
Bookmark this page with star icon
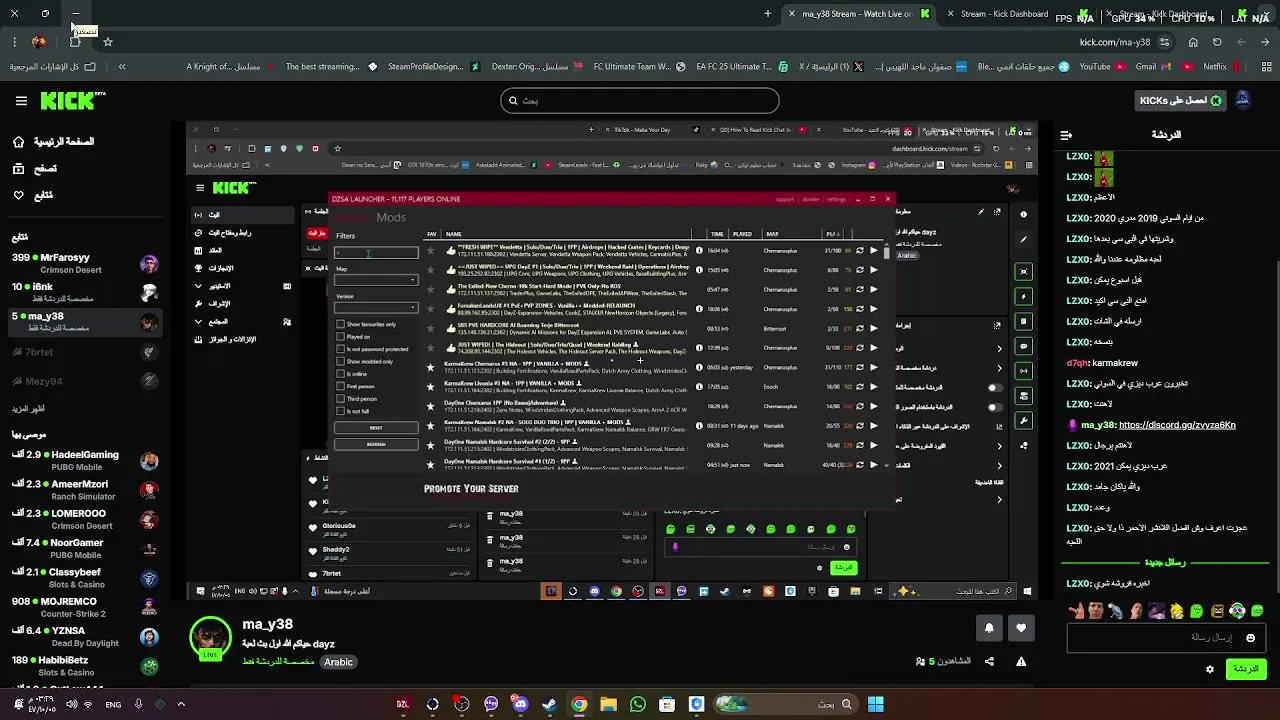tap(108, 42)
